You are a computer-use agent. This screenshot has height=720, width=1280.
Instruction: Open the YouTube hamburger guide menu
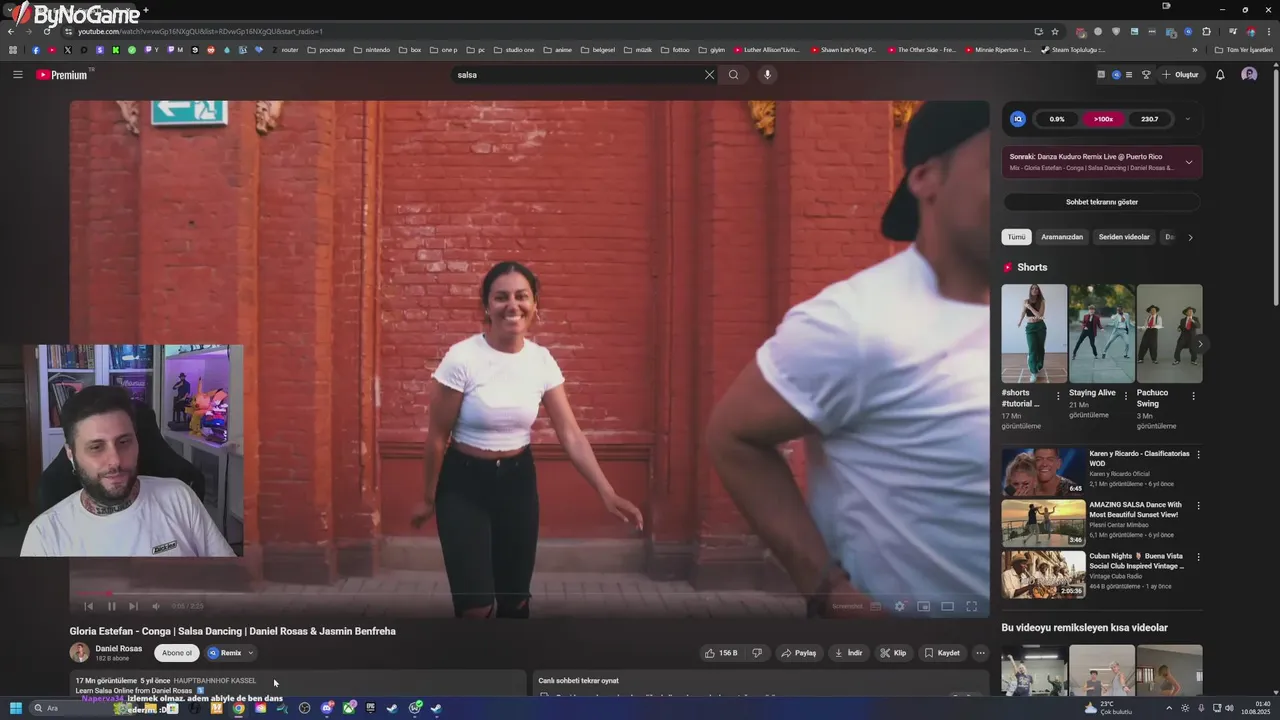(17, 75)
